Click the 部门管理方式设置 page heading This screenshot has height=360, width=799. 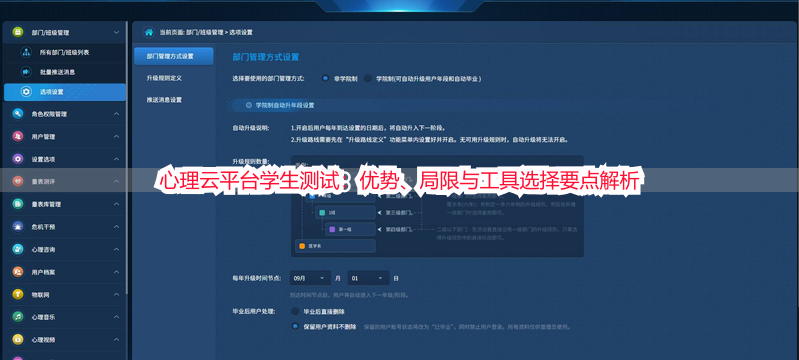click(x=265, y=57)
